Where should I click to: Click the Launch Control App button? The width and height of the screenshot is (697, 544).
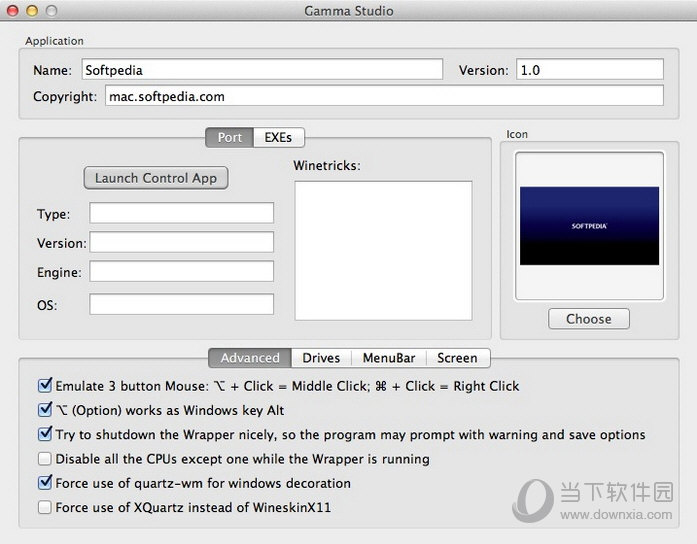click(156, 178)
